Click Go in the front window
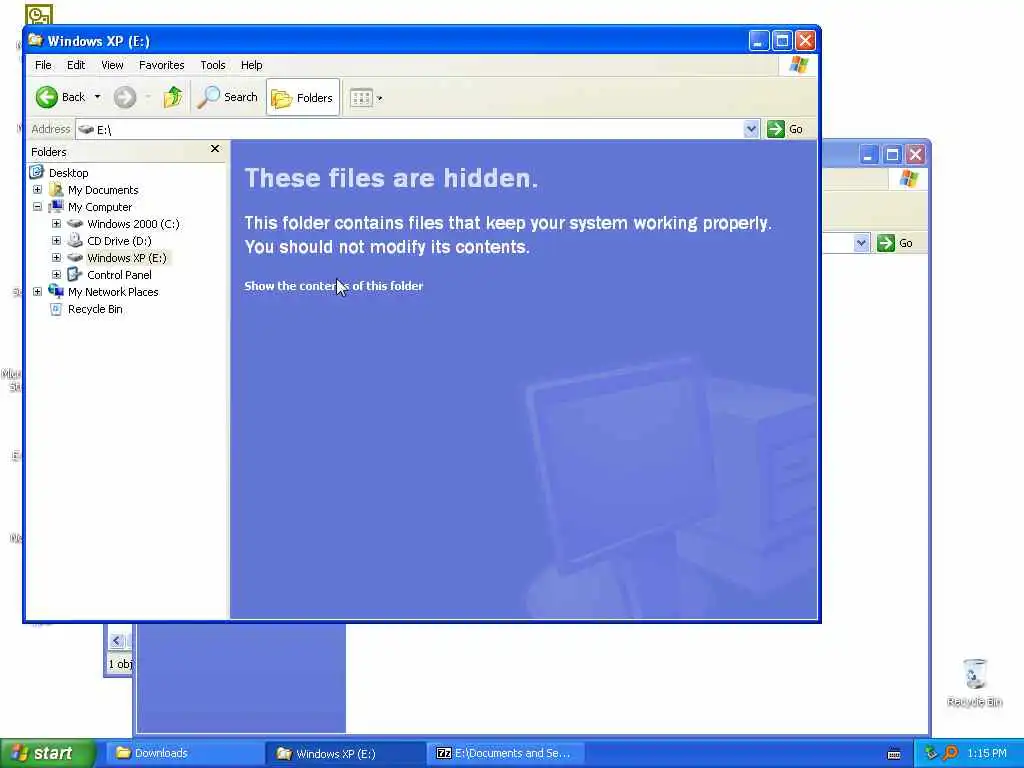The image size is (1024, 768). tap(785, 129)
